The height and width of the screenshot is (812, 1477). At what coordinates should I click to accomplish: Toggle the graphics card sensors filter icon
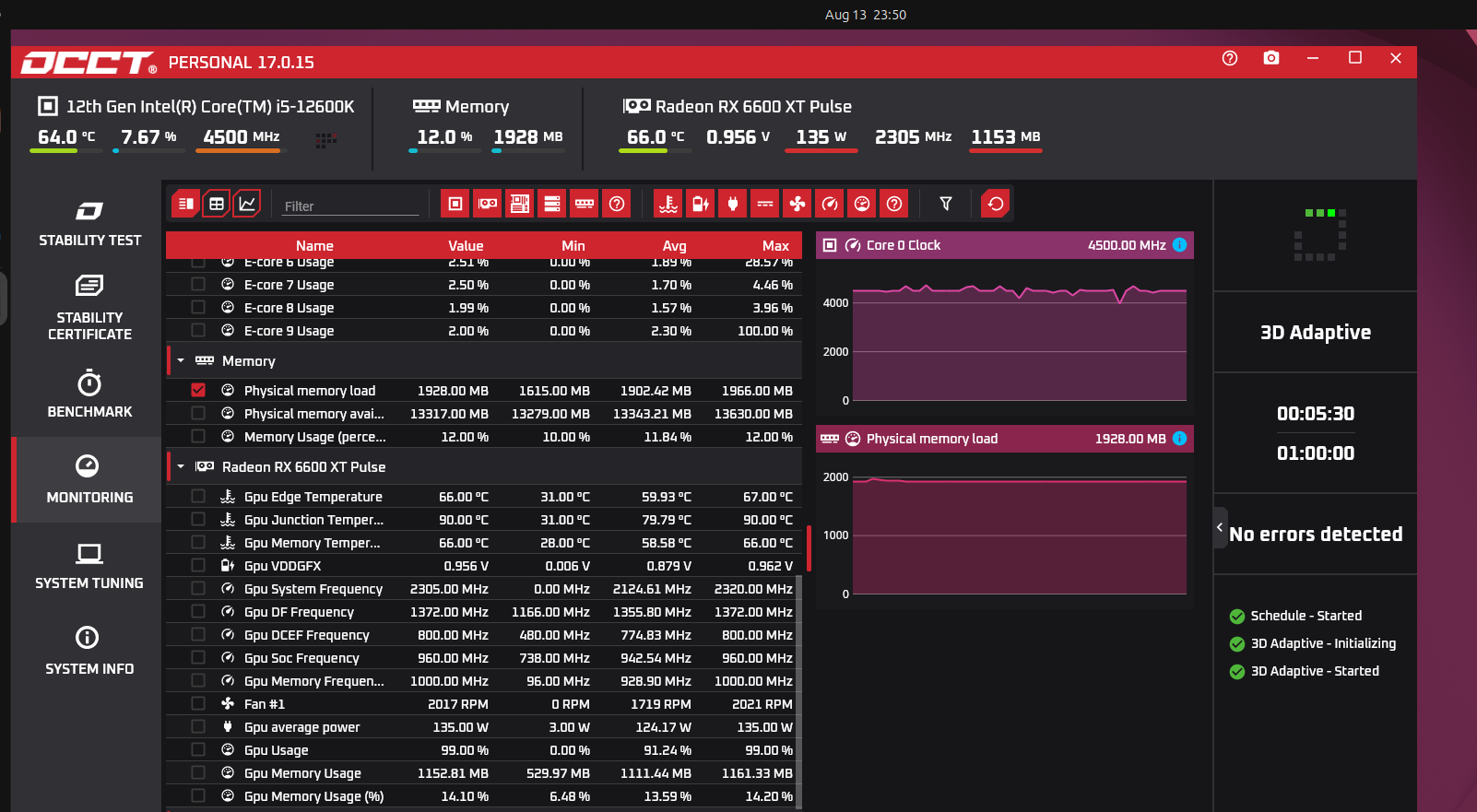tap(488, 204)
